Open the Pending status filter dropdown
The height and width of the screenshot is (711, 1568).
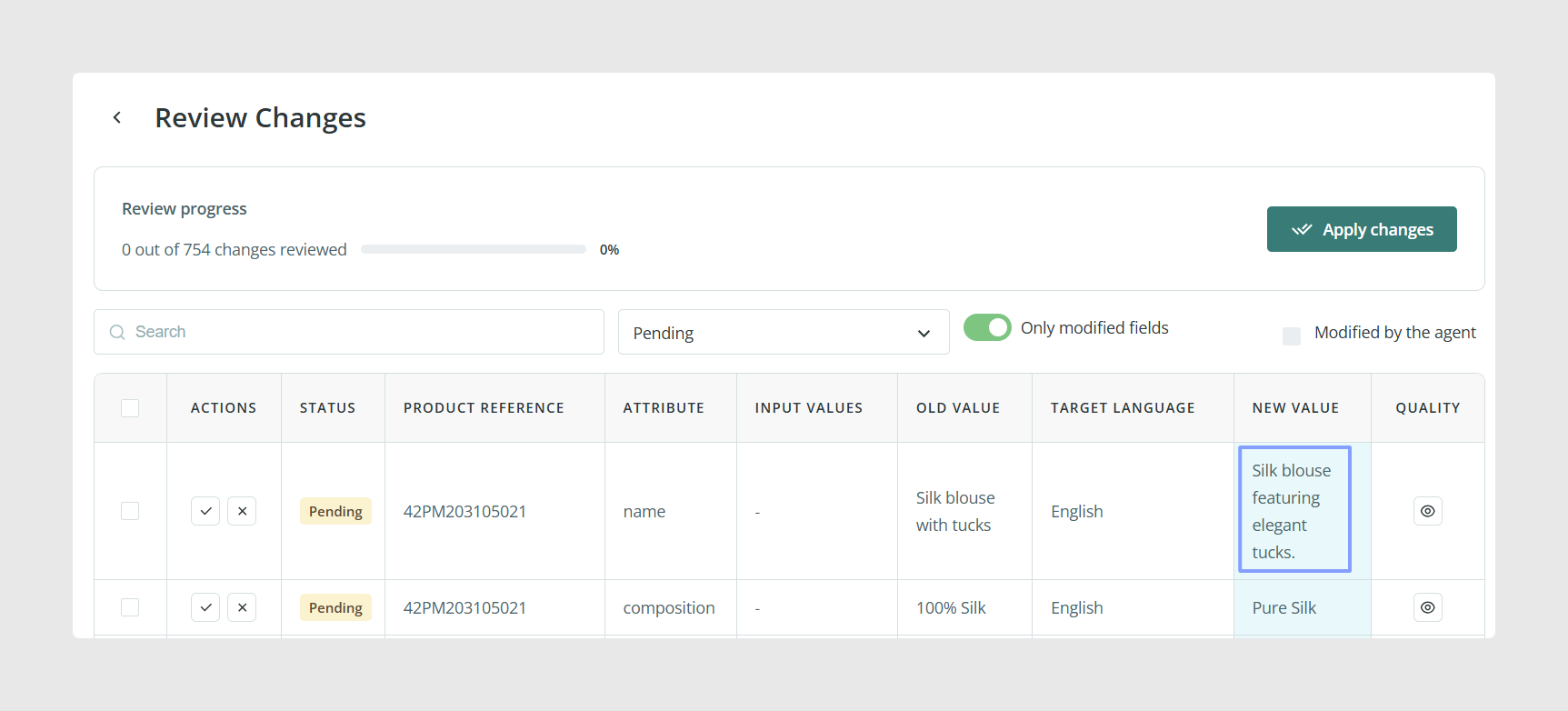(784, 332)
